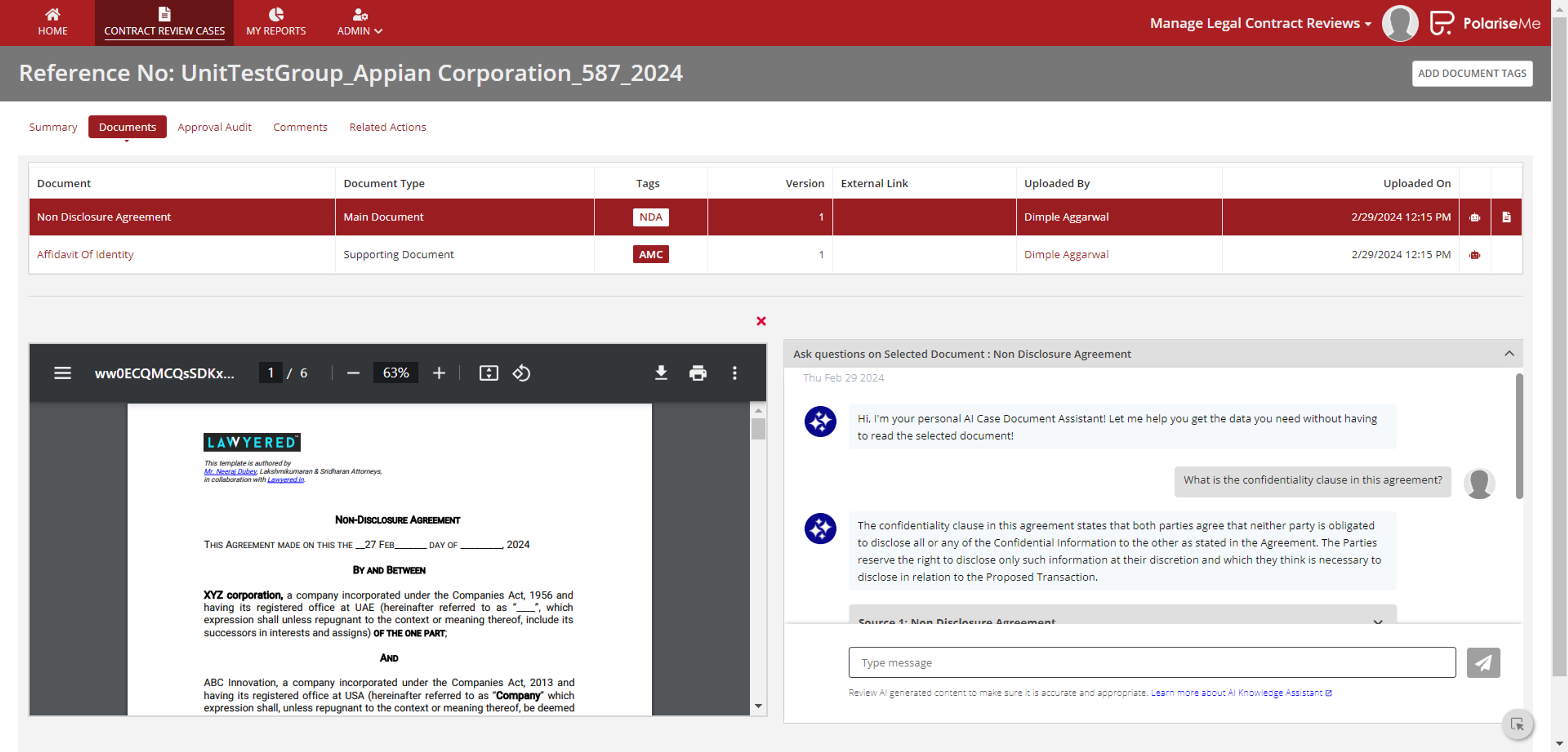Select Non Disclosure Agreement document row
The width and height of the screenshot is (1568, 752).
[775, 217]
